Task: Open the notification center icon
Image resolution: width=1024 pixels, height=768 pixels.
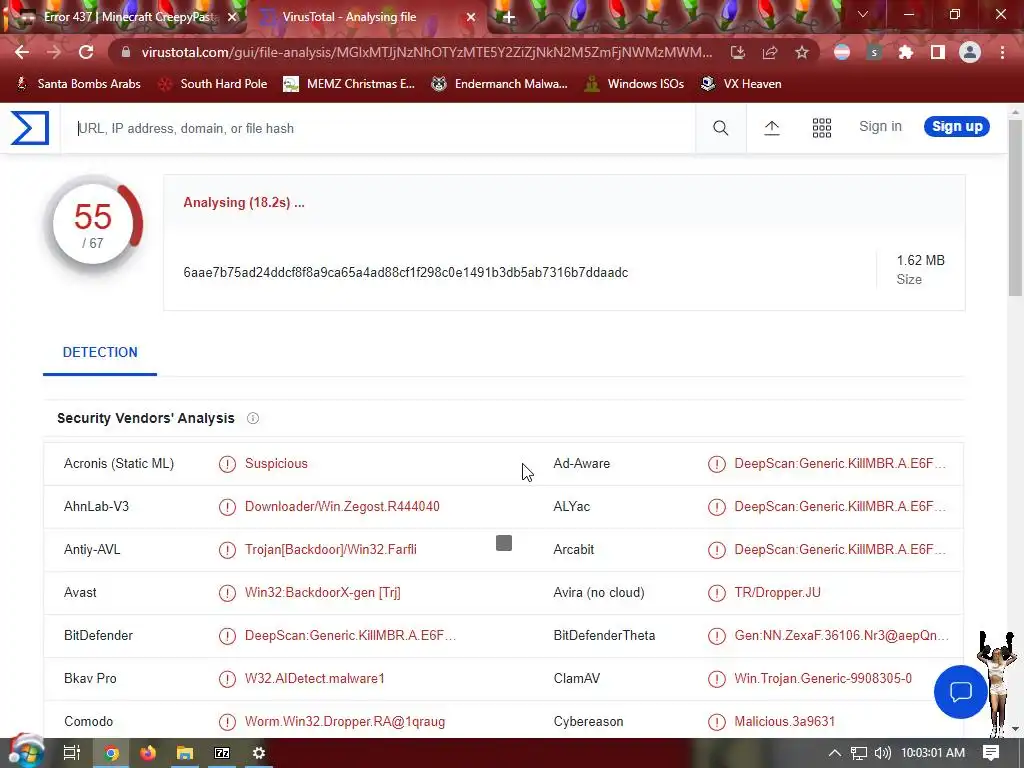Action: 991,753
